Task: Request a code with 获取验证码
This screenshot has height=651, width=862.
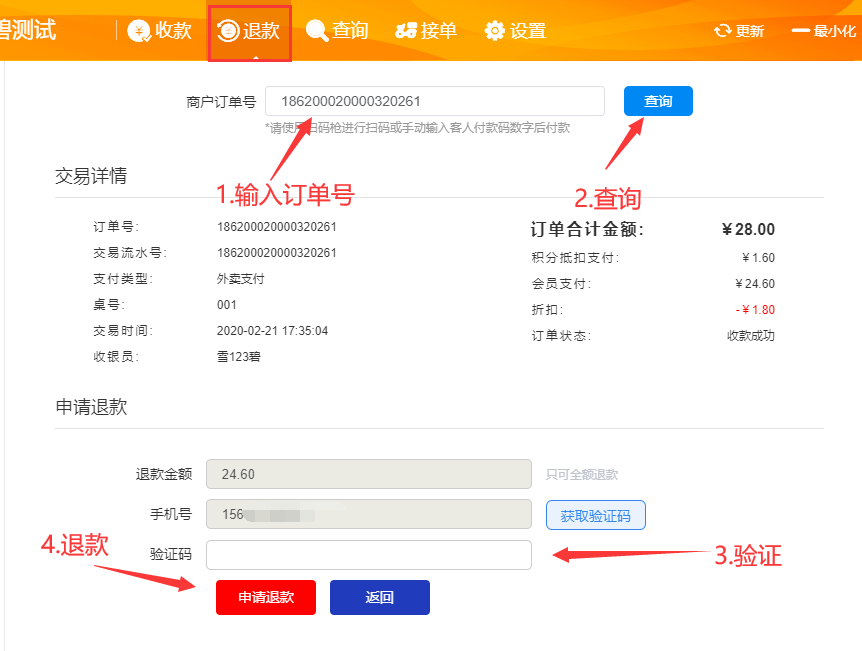Action: click(x=595, y=516)
